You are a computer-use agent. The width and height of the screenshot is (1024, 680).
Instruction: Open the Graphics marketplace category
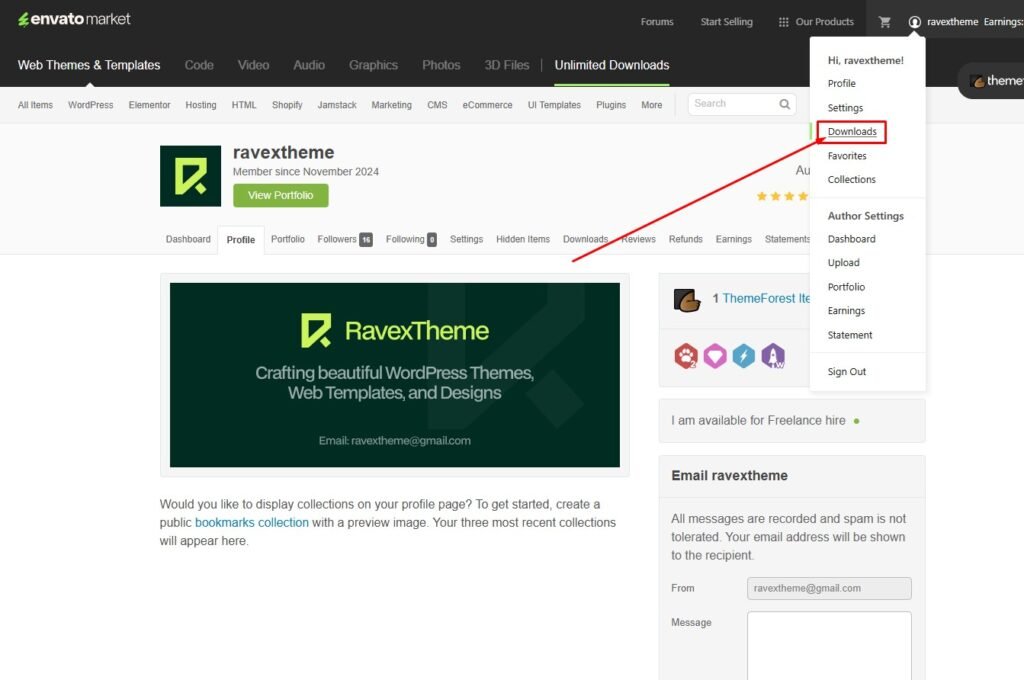[x=373, y=65]
